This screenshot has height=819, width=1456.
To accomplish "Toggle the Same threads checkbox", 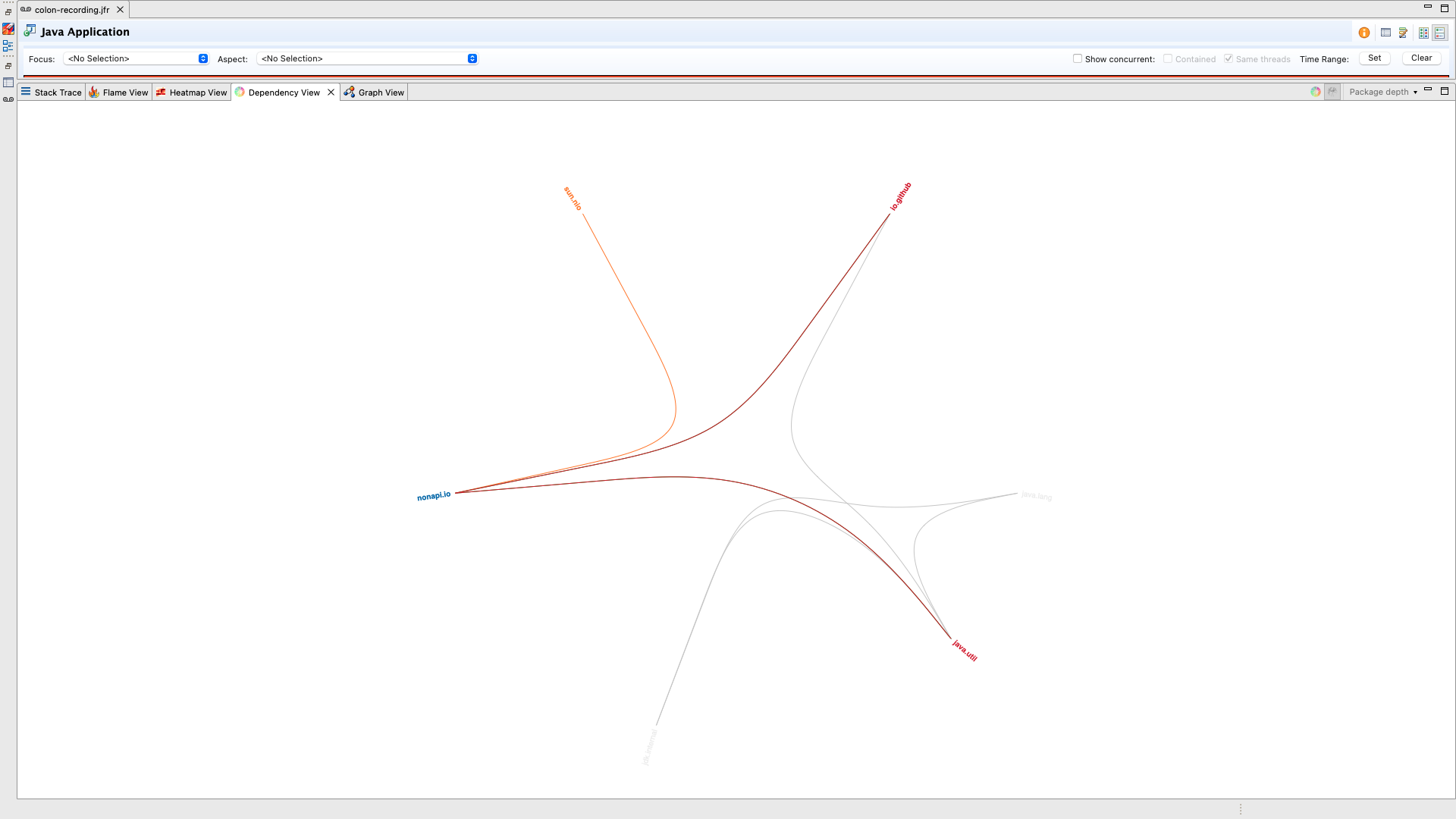I will coord(1228,58).
